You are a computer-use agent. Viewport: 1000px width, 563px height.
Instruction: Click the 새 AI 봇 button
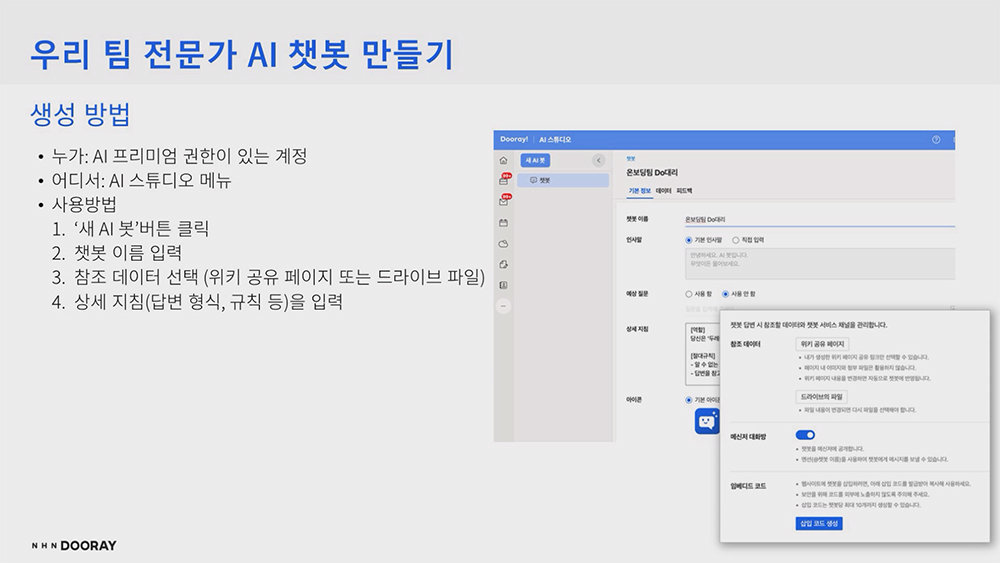535,160
